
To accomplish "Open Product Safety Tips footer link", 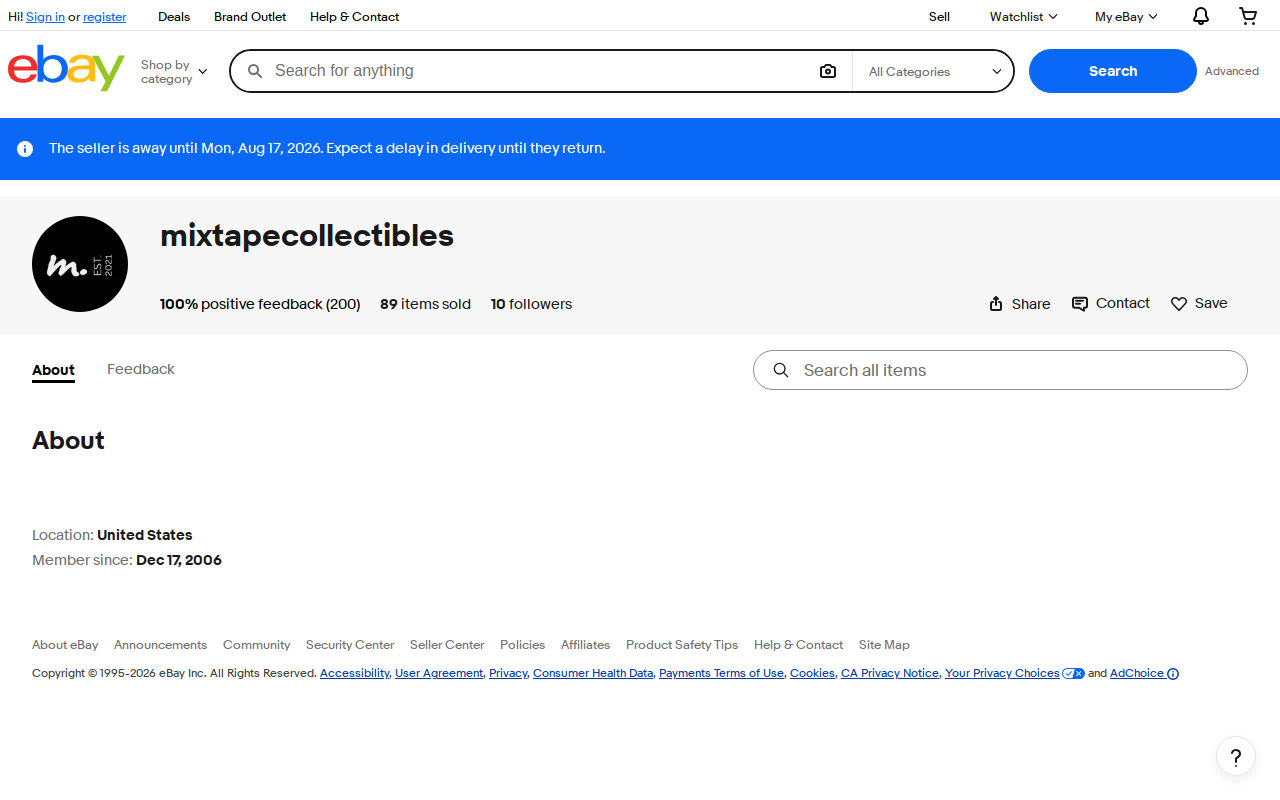I will point(682,645).
